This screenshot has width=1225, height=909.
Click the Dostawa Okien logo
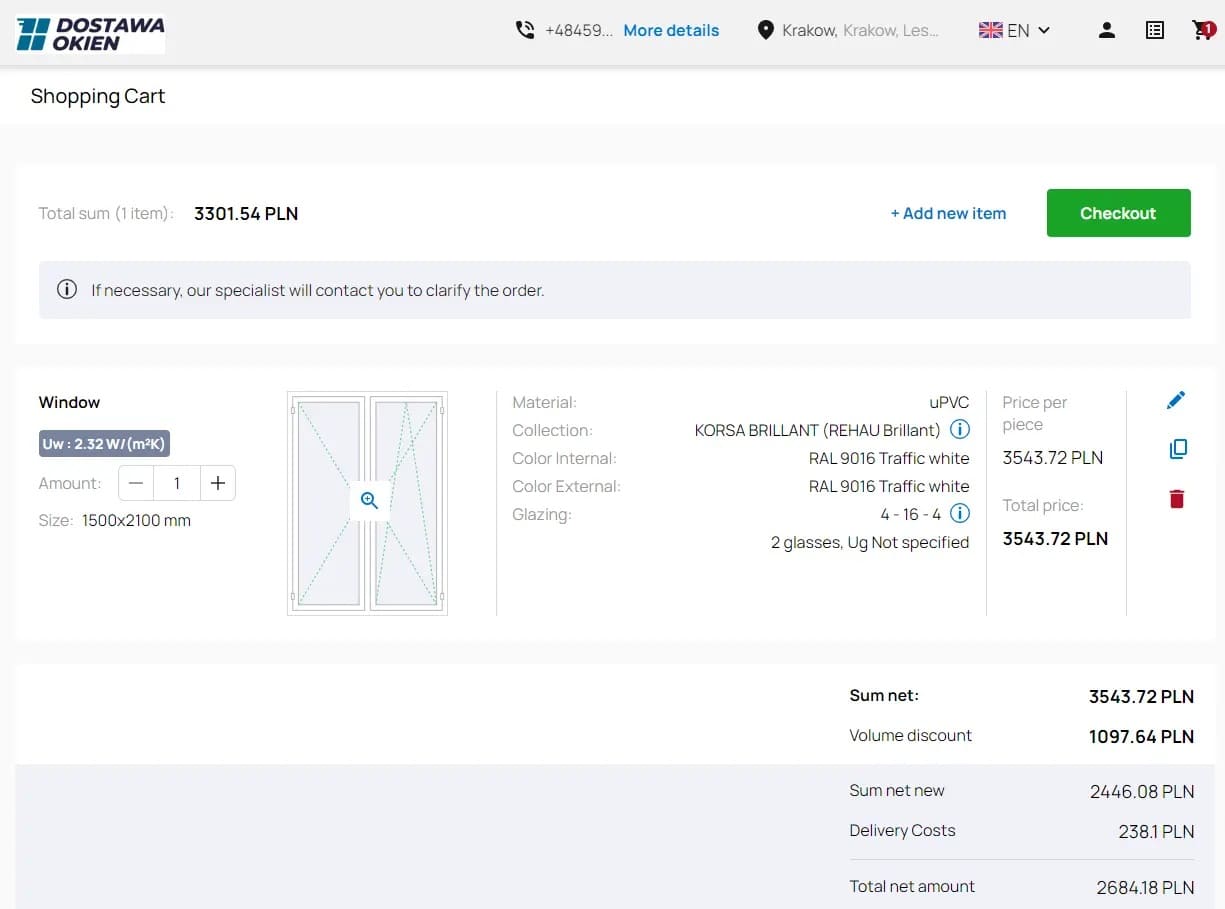(x=90, y=32)
